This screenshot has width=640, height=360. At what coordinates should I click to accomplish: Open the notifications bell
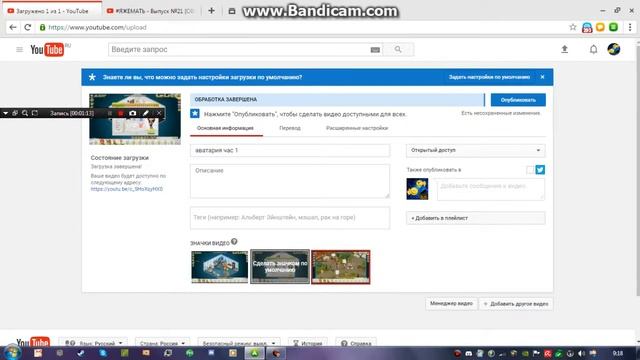click(593, 49)
